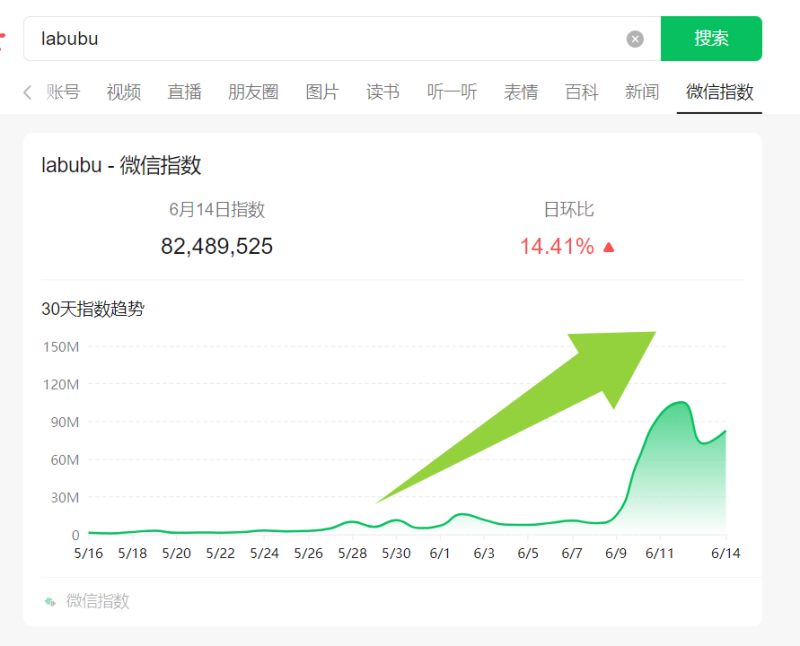Open the 表情 tab
This screenshot has width=800, height=646.
pyautogui.click(x=521, y=91)
